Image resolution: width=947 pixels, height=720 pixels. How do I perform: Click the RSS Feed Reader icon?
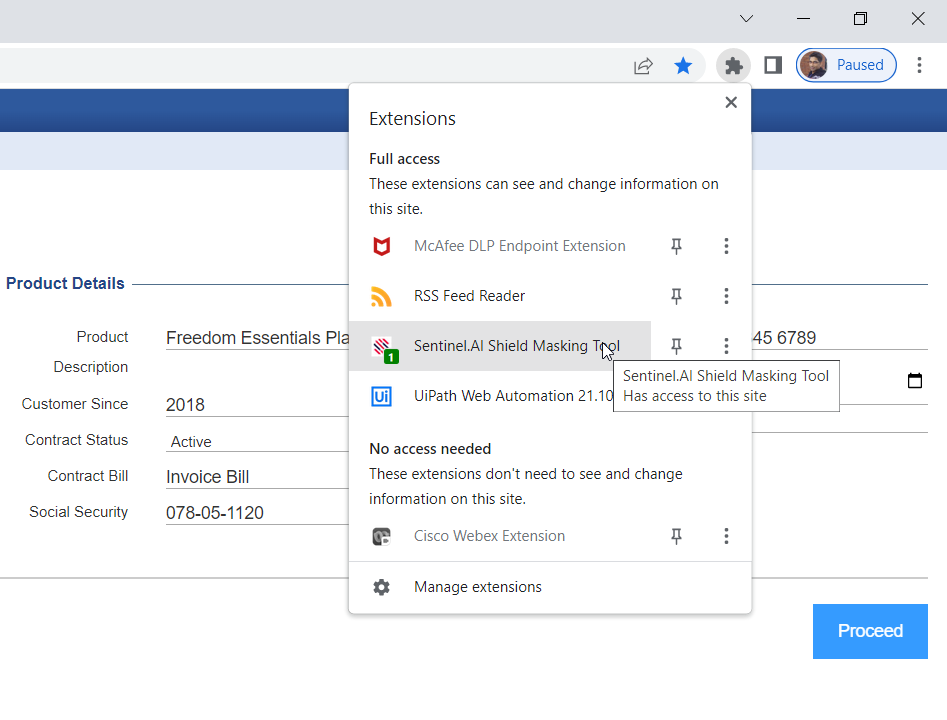coord(381,296)
